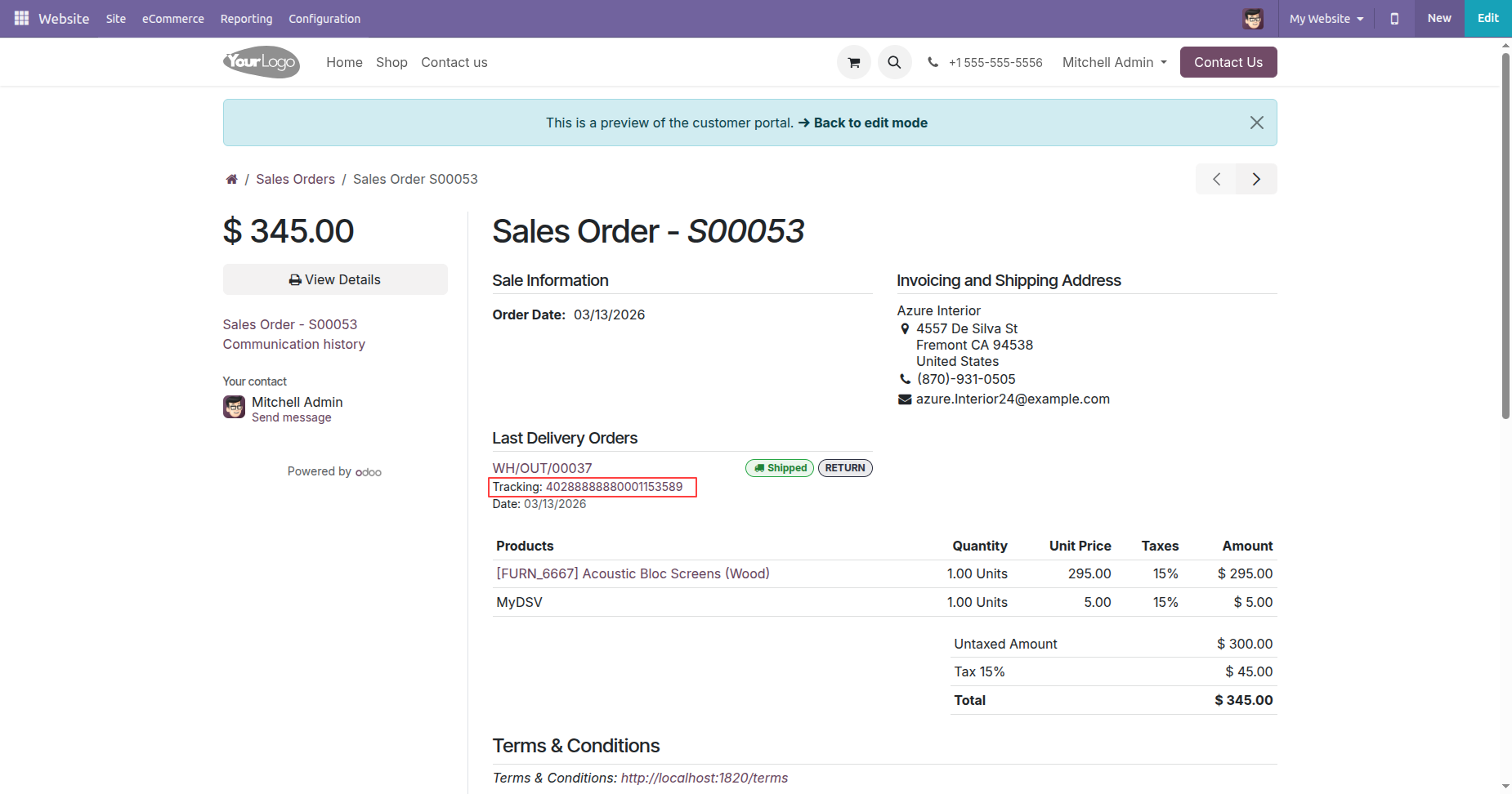The image size is (1512, 794).
Task: Click the search magnifier icon
Action: (894, 62)
